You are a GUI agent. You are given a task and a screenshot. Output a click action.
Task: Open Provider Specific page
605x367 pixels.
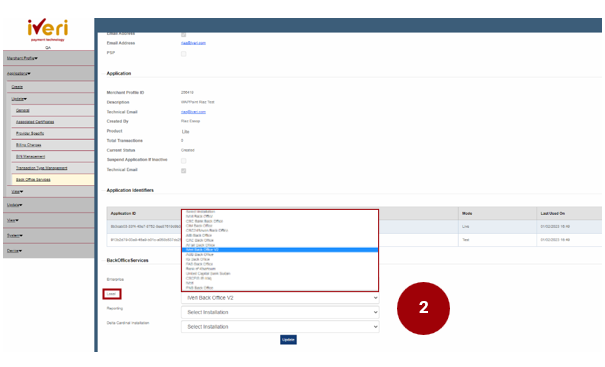30,133
